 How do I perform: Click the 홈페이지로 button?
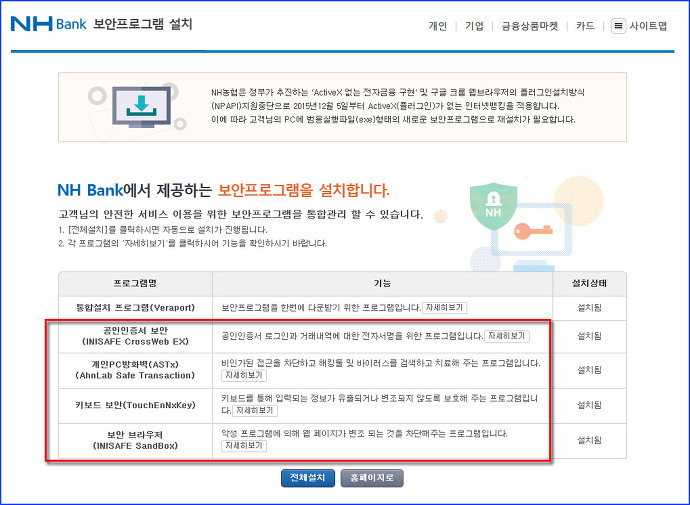[372, 478]
